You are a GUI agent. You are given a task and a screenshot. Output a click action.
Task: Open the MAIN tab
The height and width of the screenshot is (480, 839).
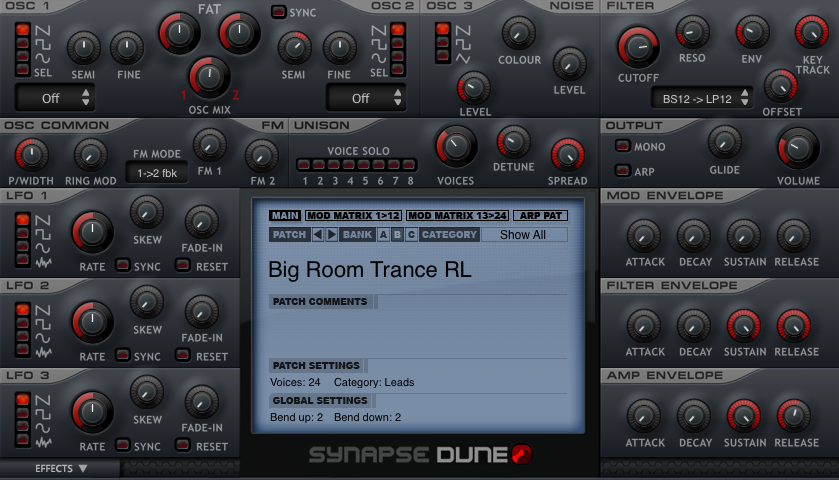285,216
